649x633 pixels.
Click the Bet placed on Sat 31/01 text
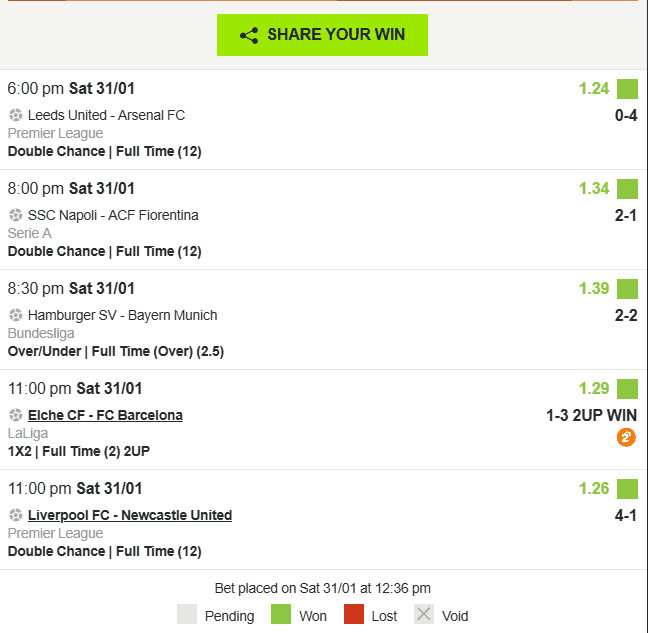322,588
